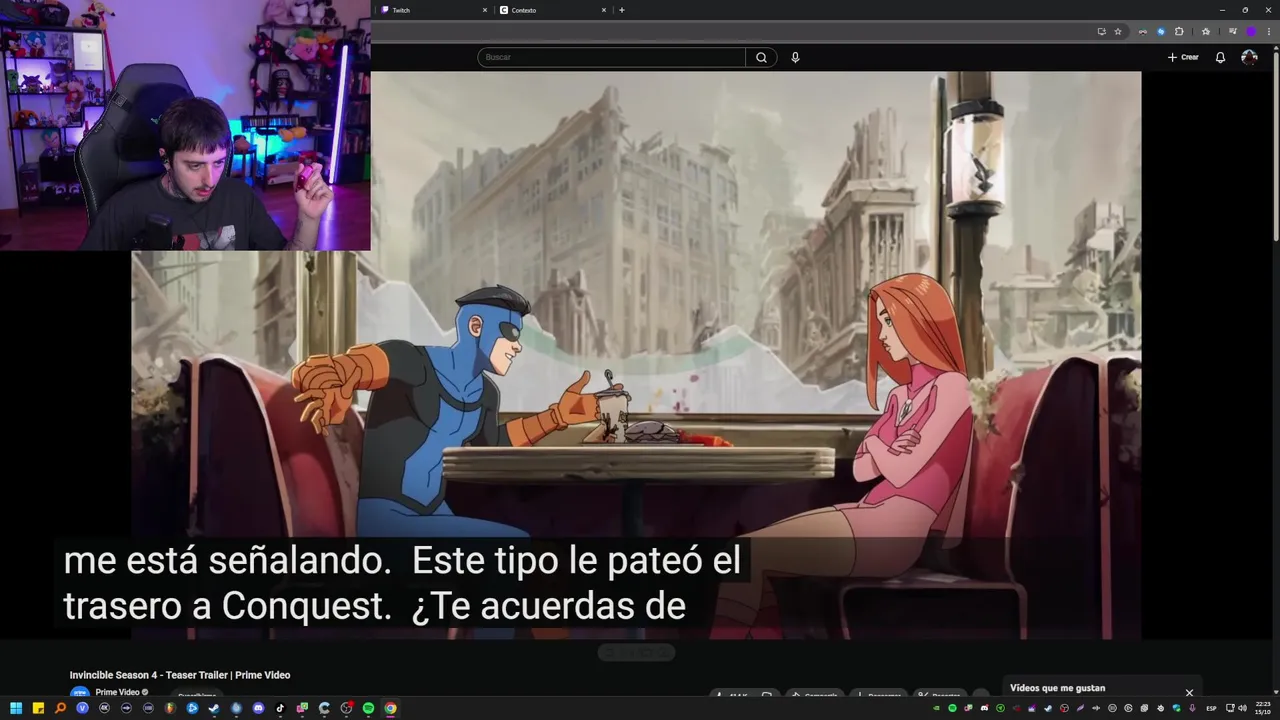Switch to the Contexto browser tab

pyautogui.click(x=550, y=10)
